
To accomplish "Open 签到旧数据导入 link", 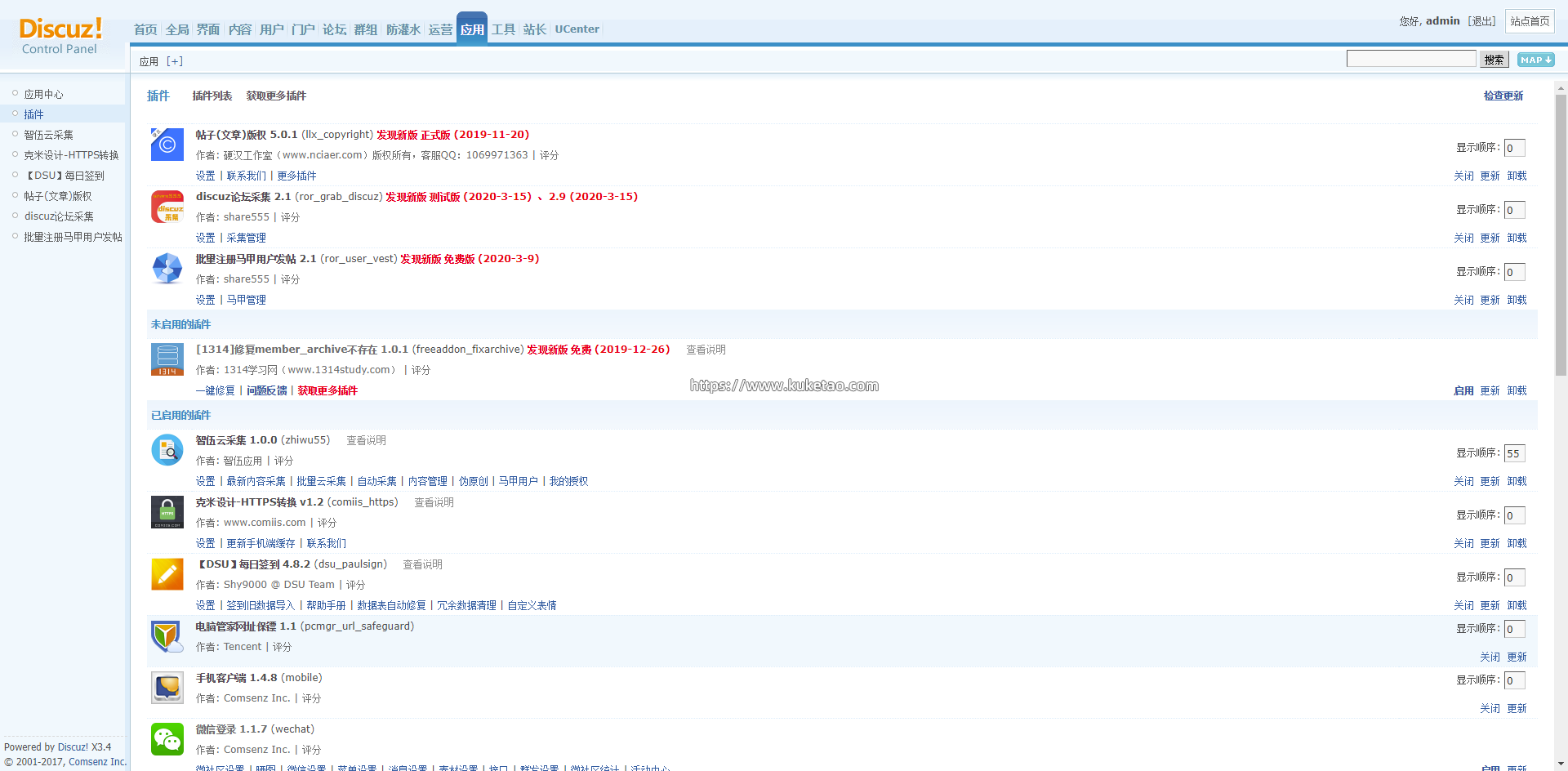I will coord(261,605).
